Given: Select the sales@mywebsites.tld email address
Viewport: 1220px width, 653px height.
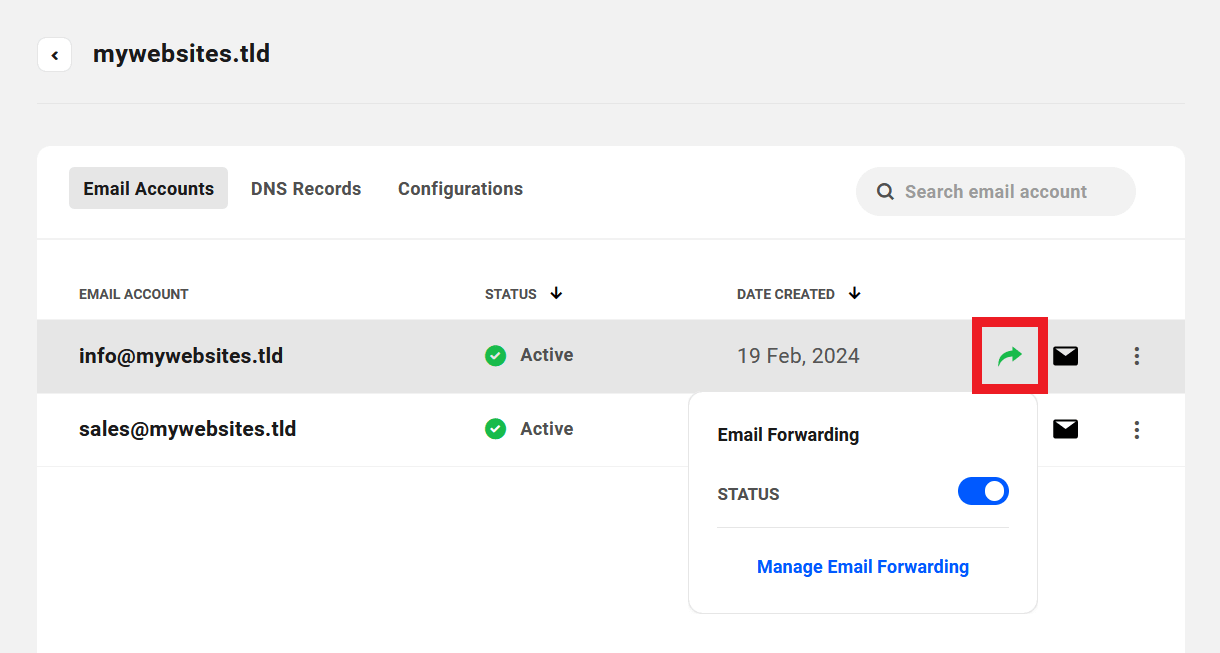Looking at the screenshot, I should pyautogui.click(x=188, y=429).
